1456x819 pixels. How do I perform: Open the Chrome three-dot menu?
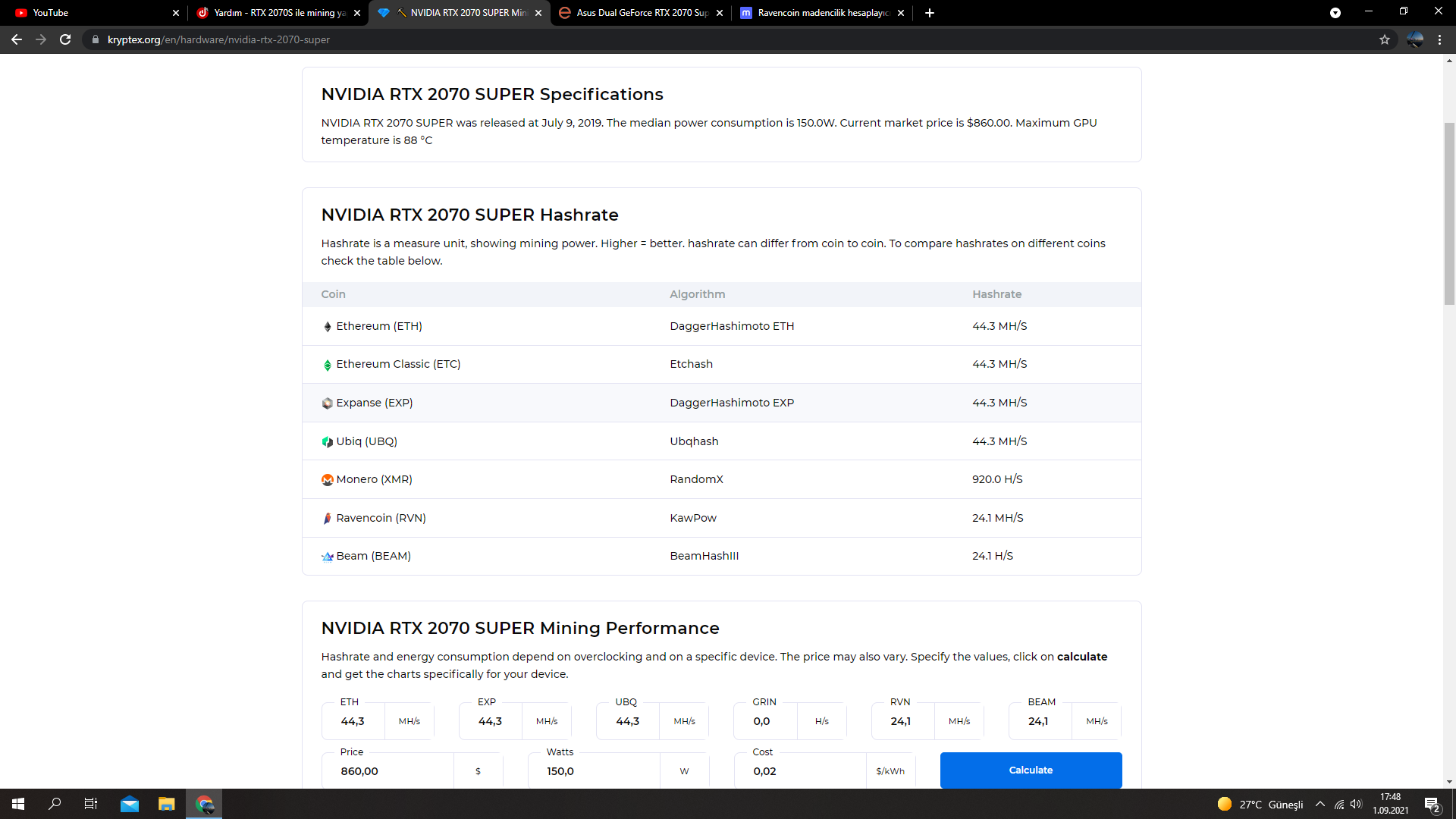1439,39
